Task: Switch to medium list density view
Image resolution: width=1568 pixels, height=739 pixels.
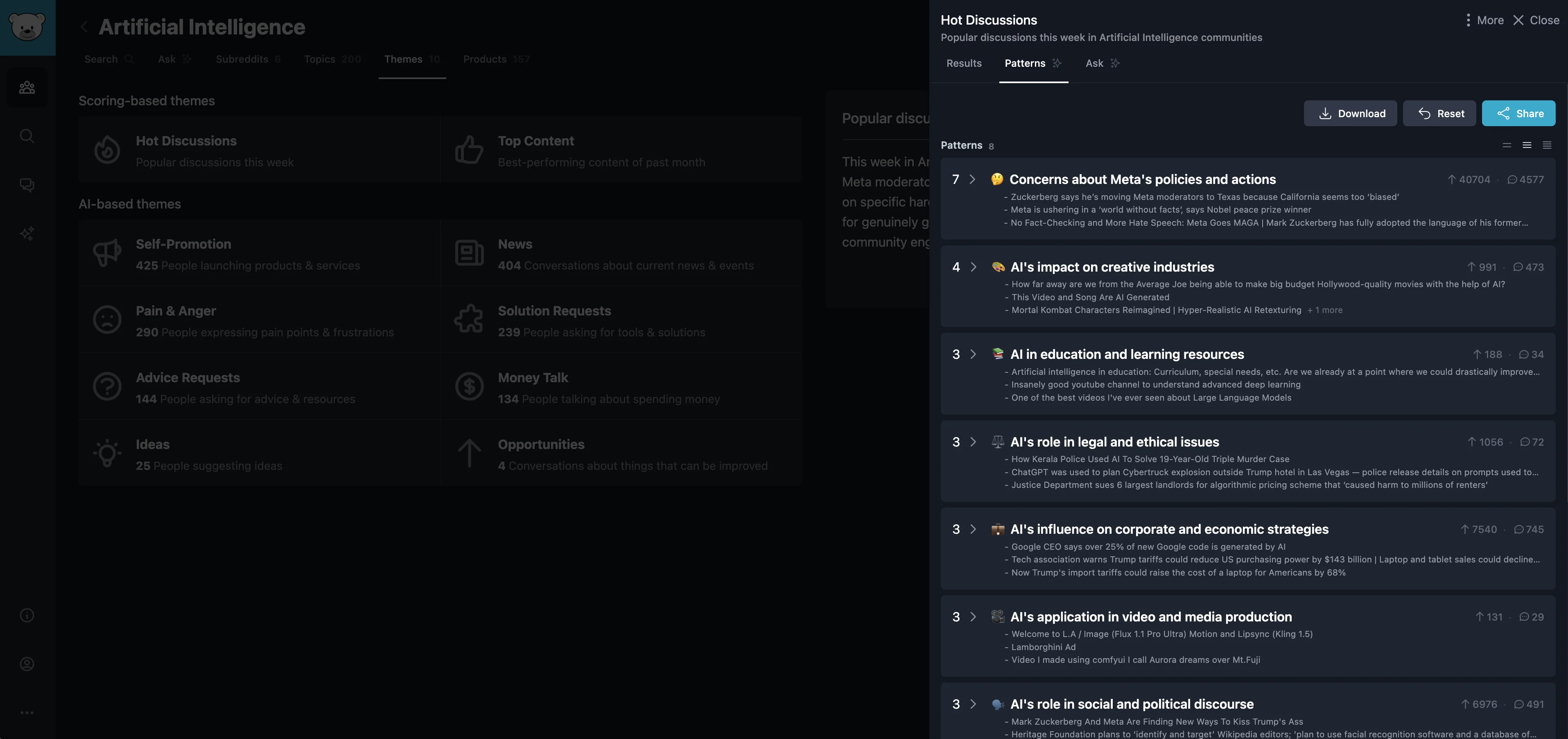Action: tap(1527, 145)
